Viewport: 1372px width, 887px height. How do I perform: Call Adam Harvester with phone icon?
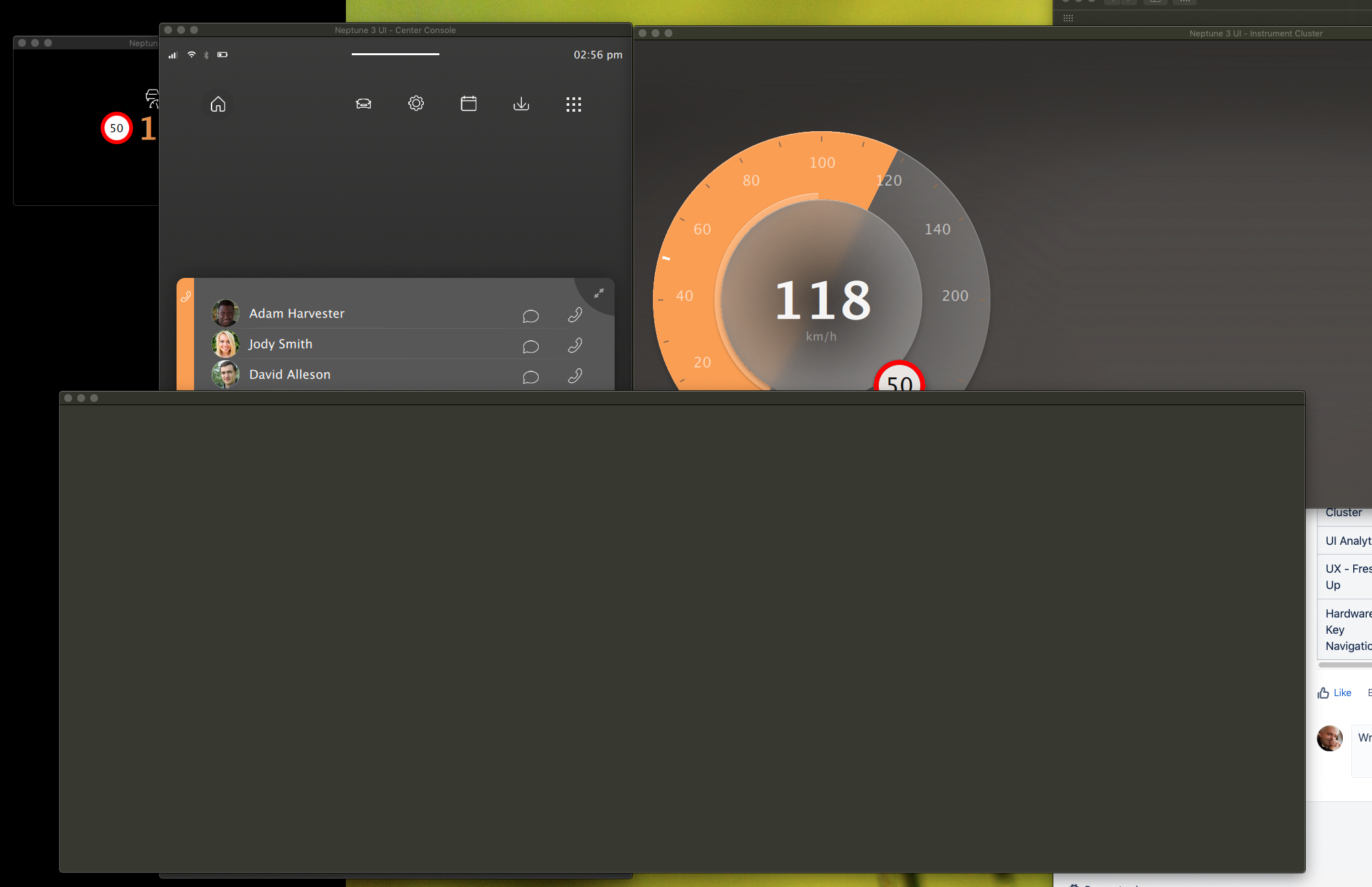click(575, 315)
